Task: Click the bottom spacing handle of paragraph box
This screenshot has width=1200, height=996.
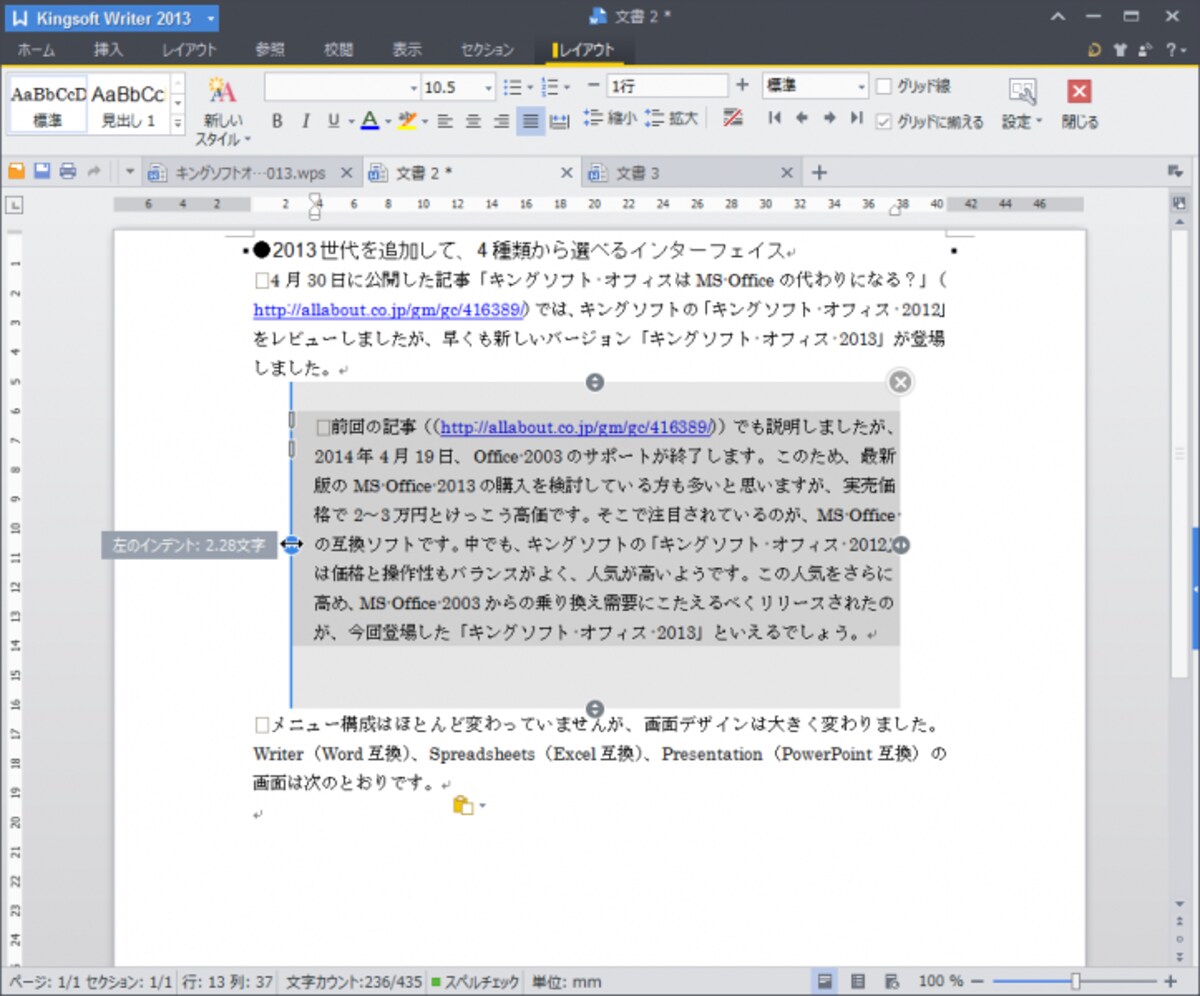Action: click(595, 708)
